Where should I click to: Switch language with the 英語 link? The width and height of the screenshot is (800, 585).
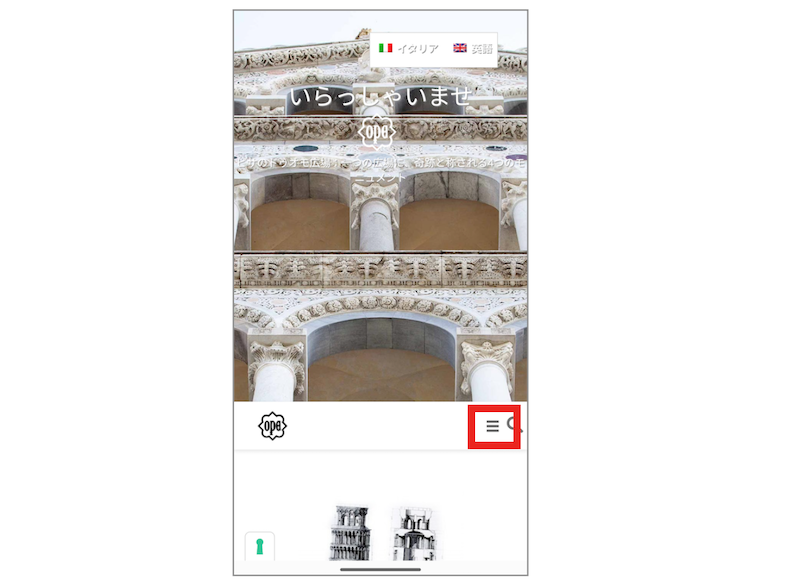pyautogui.click(x=482, y=48)
